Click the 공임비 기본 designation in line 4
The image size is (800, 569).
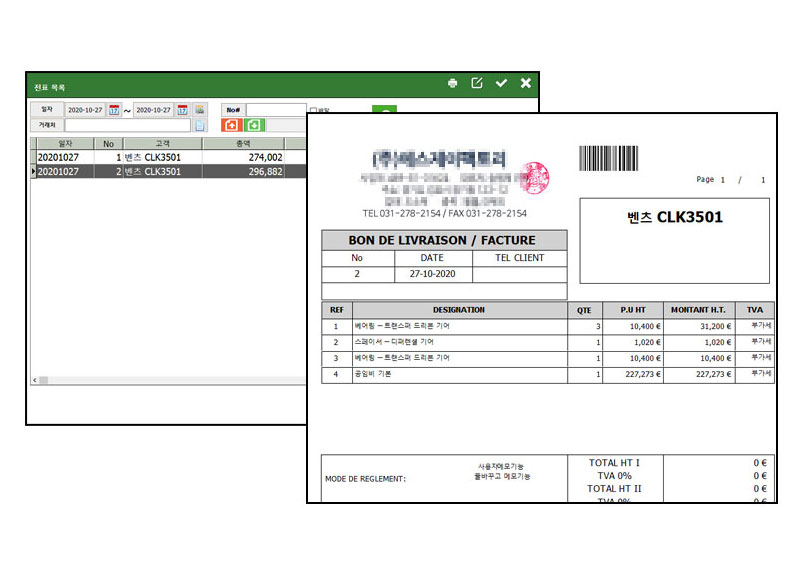click(x=373, y=374)
